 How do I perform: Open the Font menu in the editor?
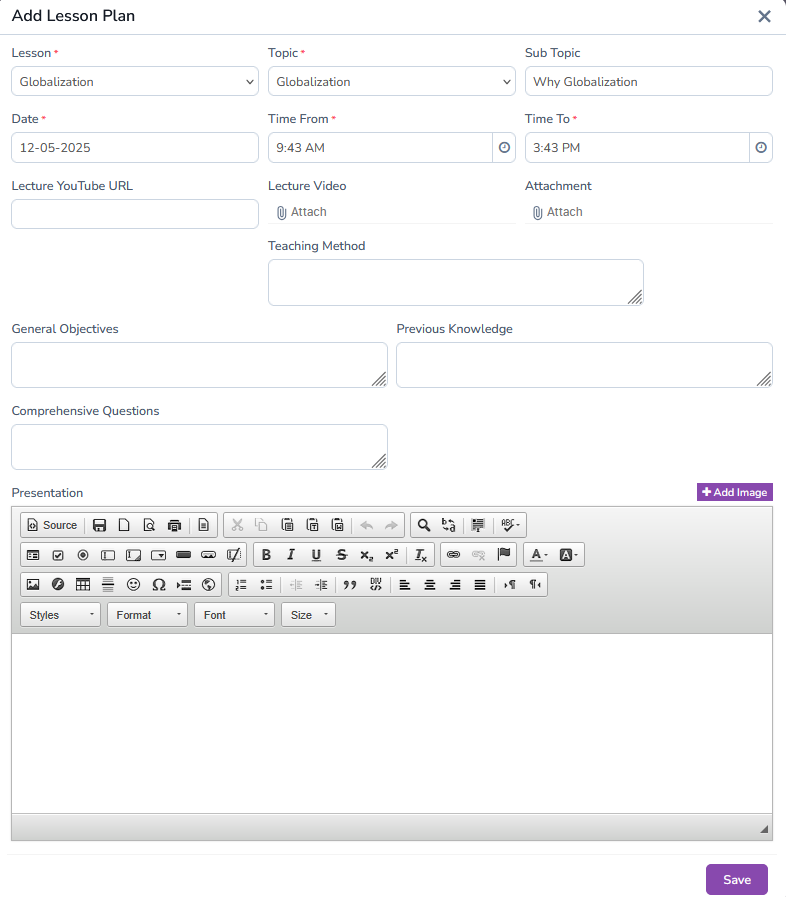(234, 614)
